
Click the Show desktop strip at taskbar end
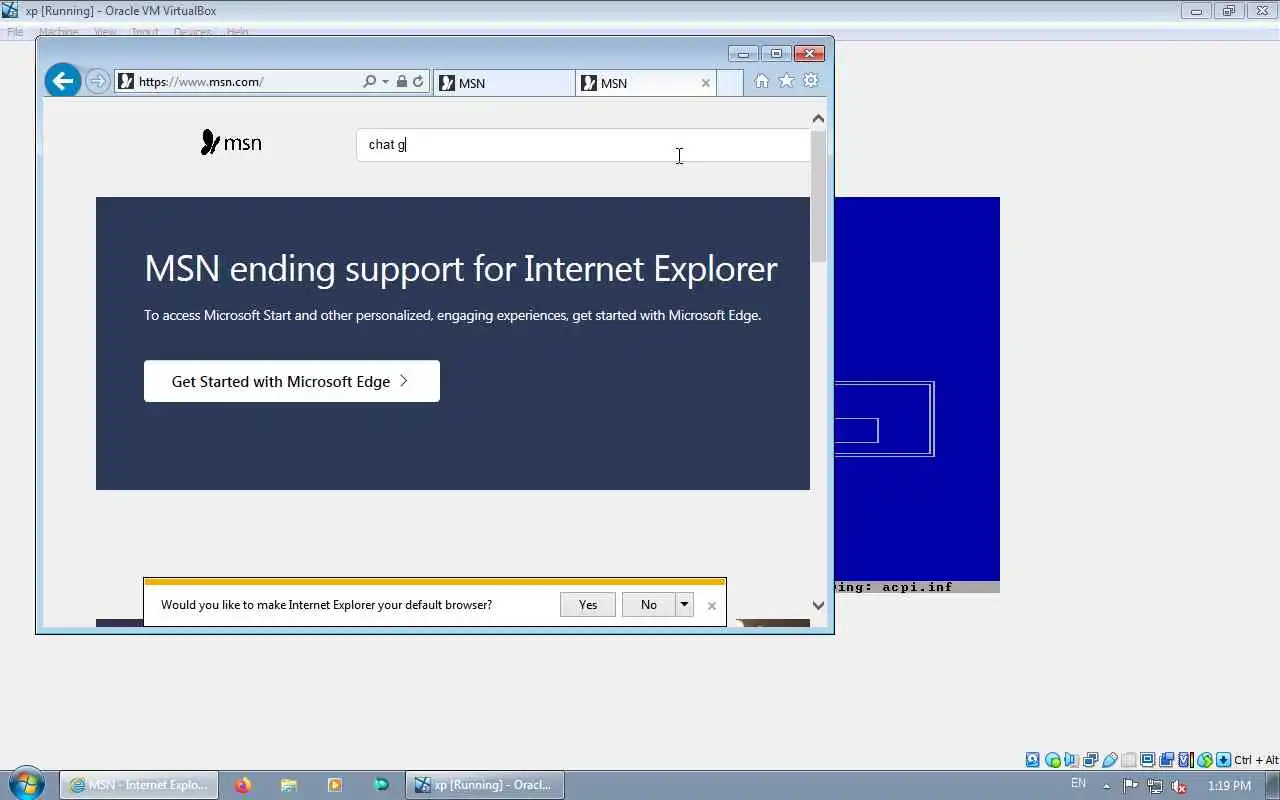coord(1272,785)
